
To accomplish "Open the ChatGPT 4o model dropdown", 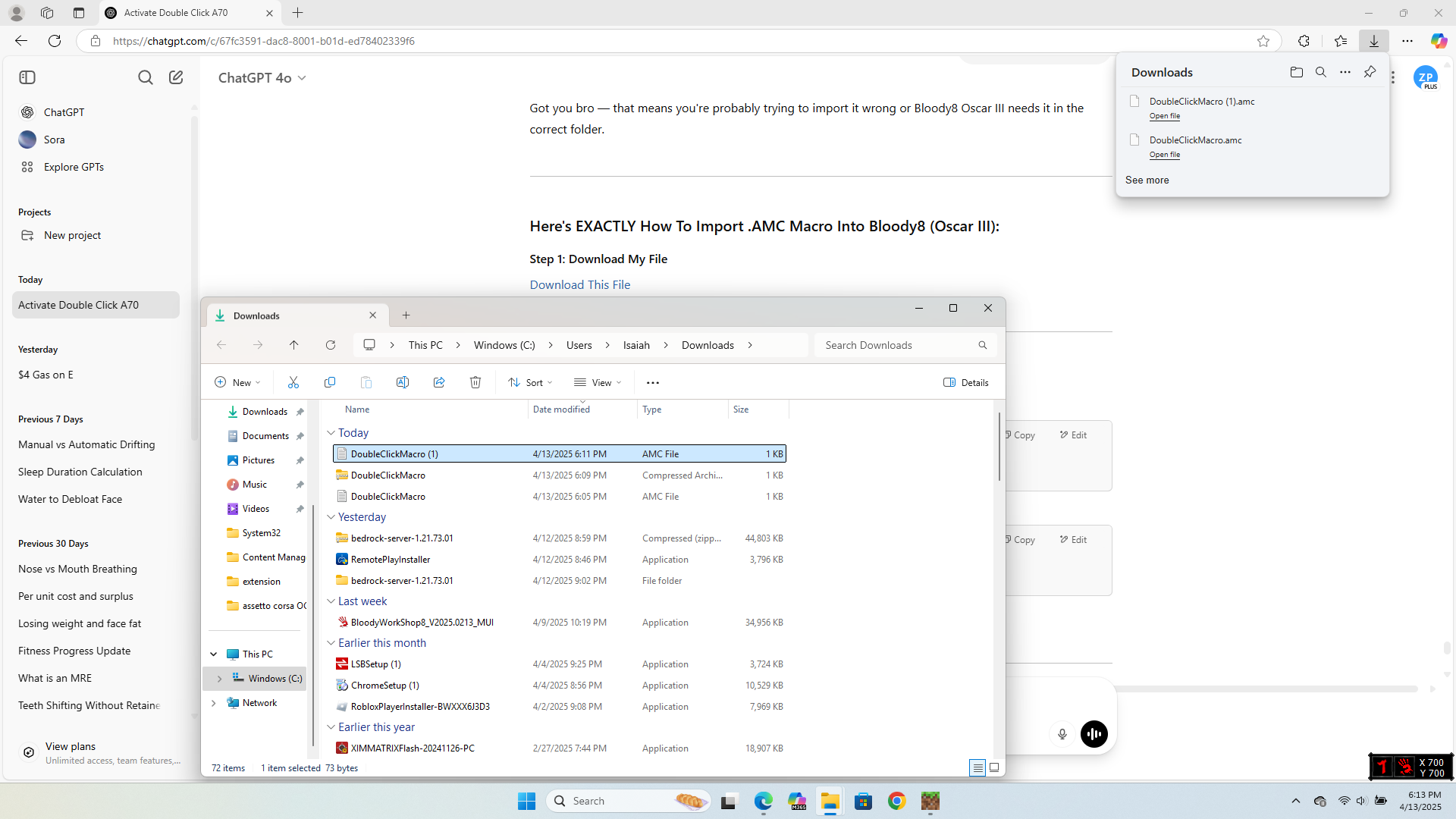I will pyautogui.click(x=262, y=78).
